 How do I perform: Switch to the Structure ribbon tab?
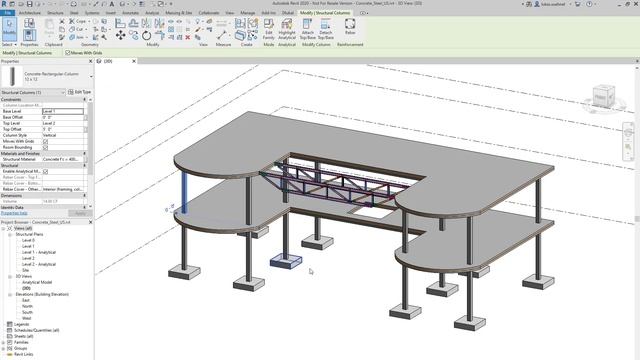(55, 13)
